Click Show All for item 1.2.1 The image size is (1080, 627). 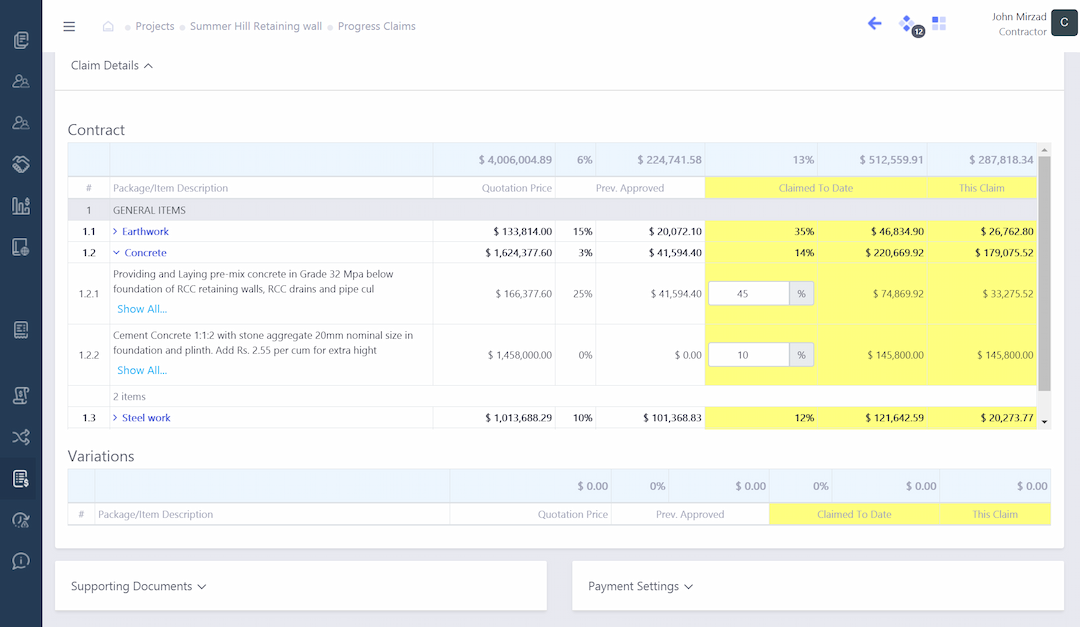pyautogui.click(x=142, y=309)
